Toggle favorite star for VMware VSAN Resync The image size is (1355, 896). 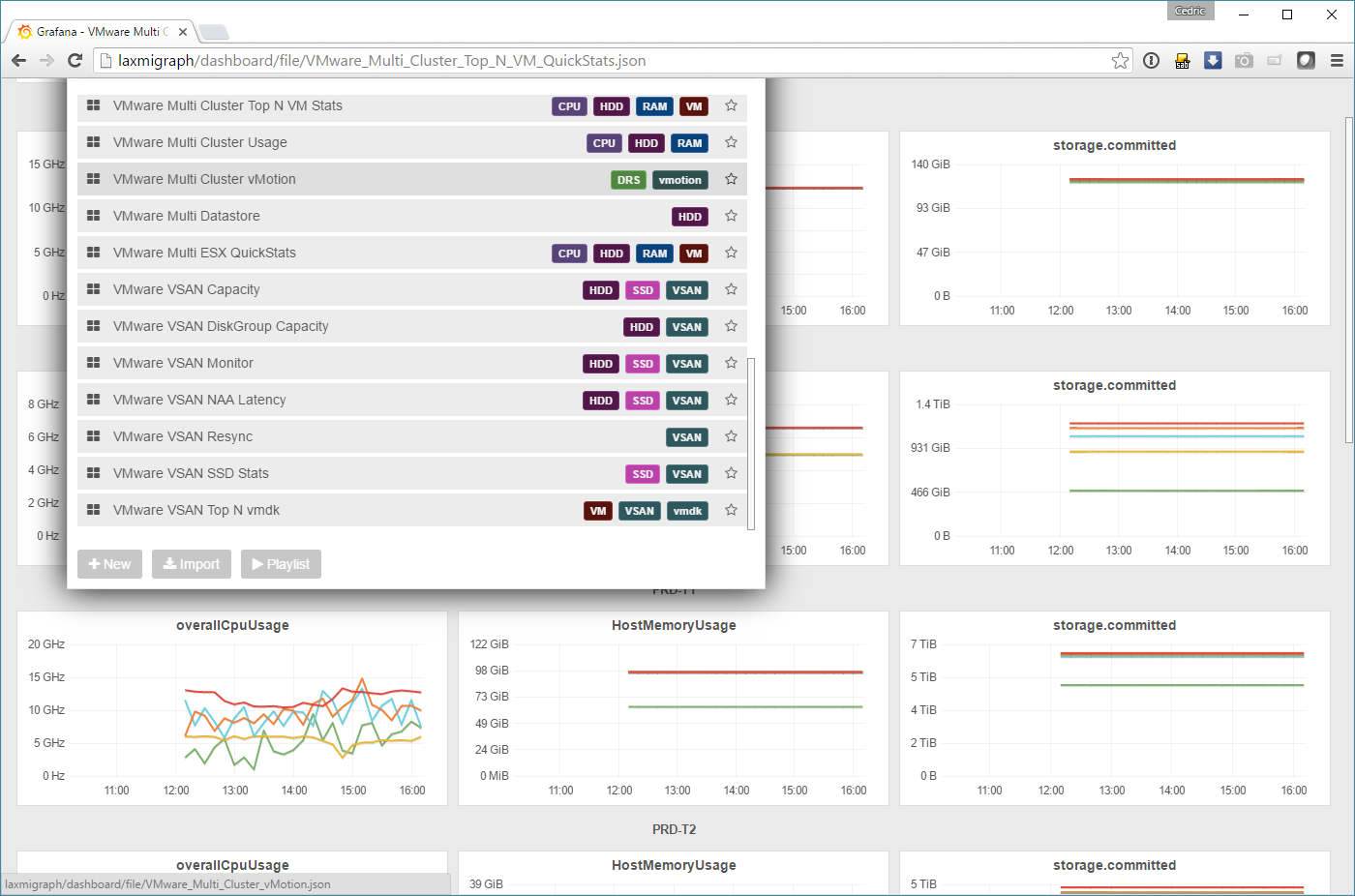731,436
